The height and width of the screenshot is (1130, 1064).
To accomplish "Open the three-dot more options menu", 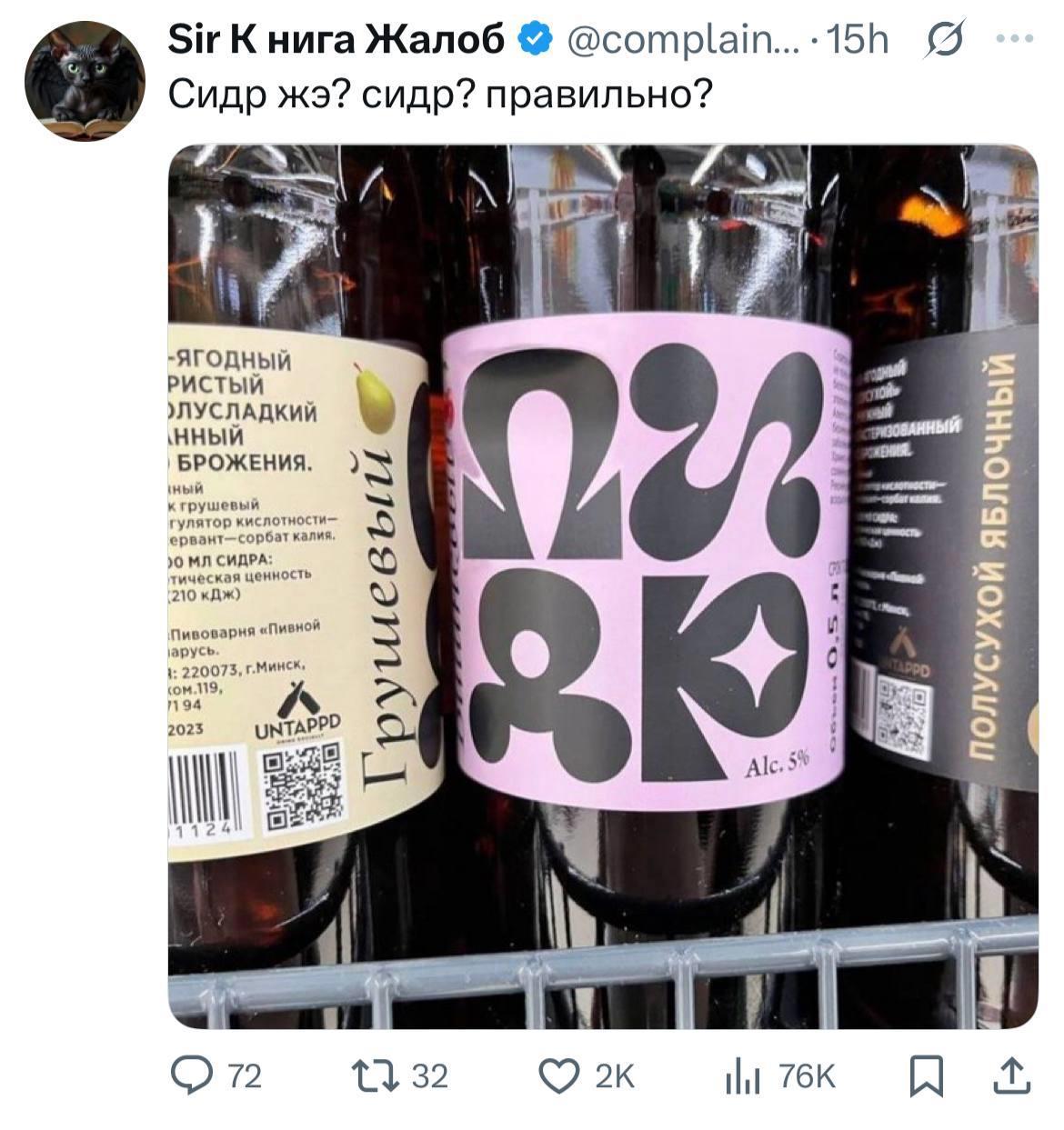I will pos(1014,39).
